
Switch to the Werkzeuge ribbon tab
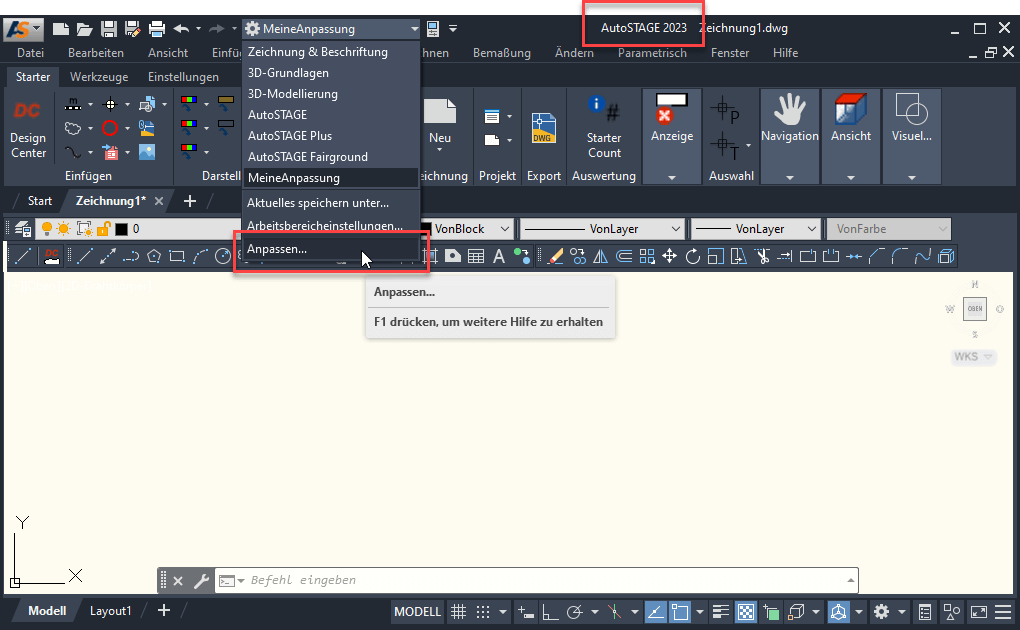point(99,77)
